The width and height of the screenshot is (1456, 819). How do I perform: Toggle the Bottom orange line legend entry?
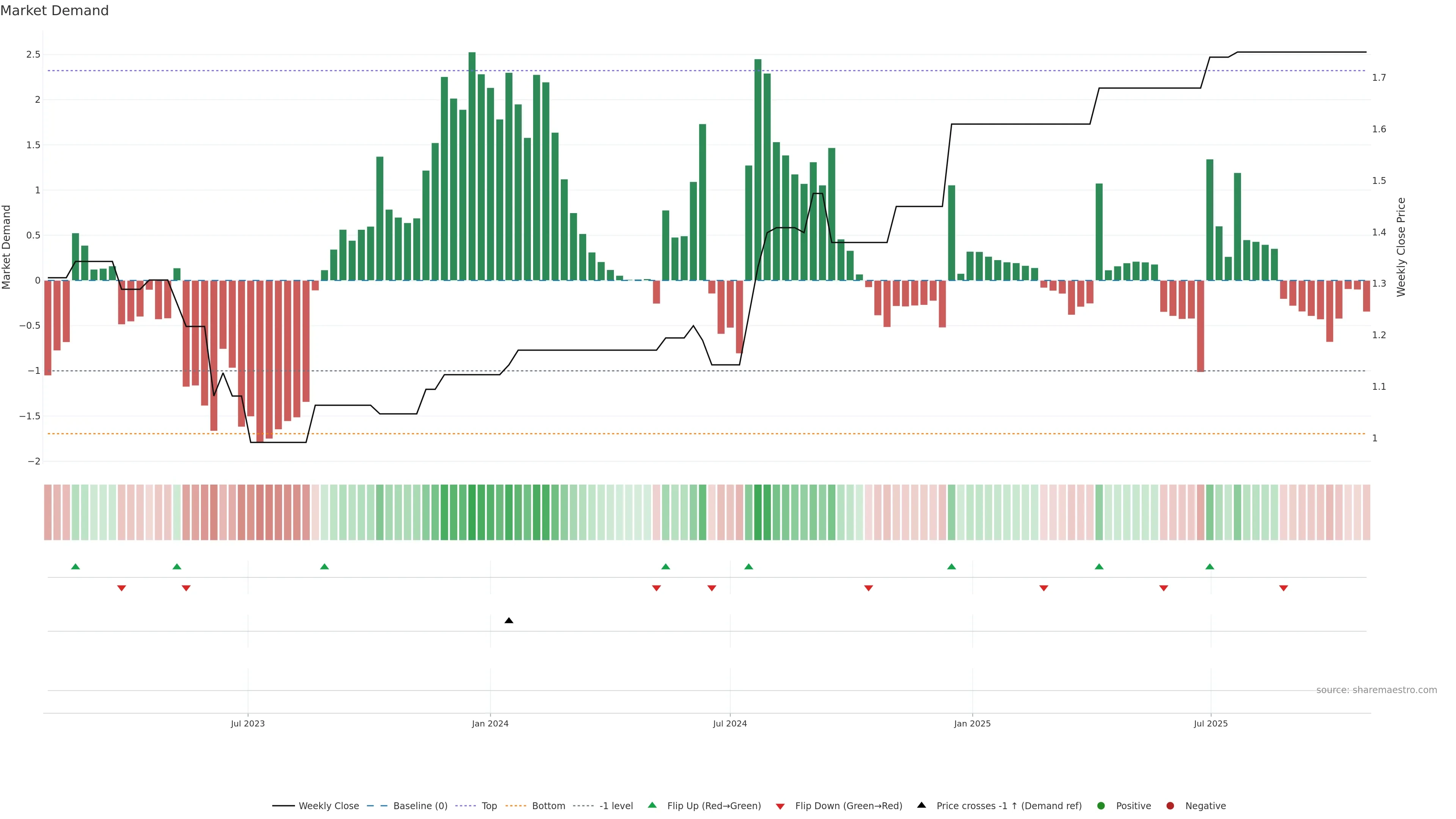[x=548, y=806]
